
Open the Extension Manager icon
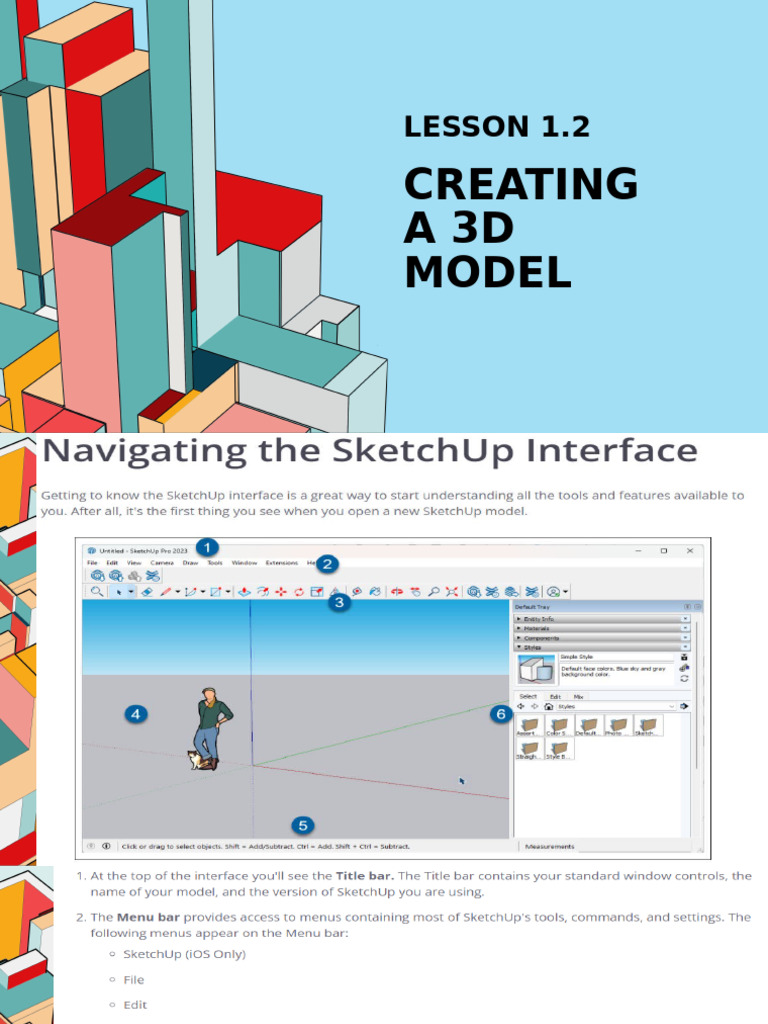pos(533,592)
